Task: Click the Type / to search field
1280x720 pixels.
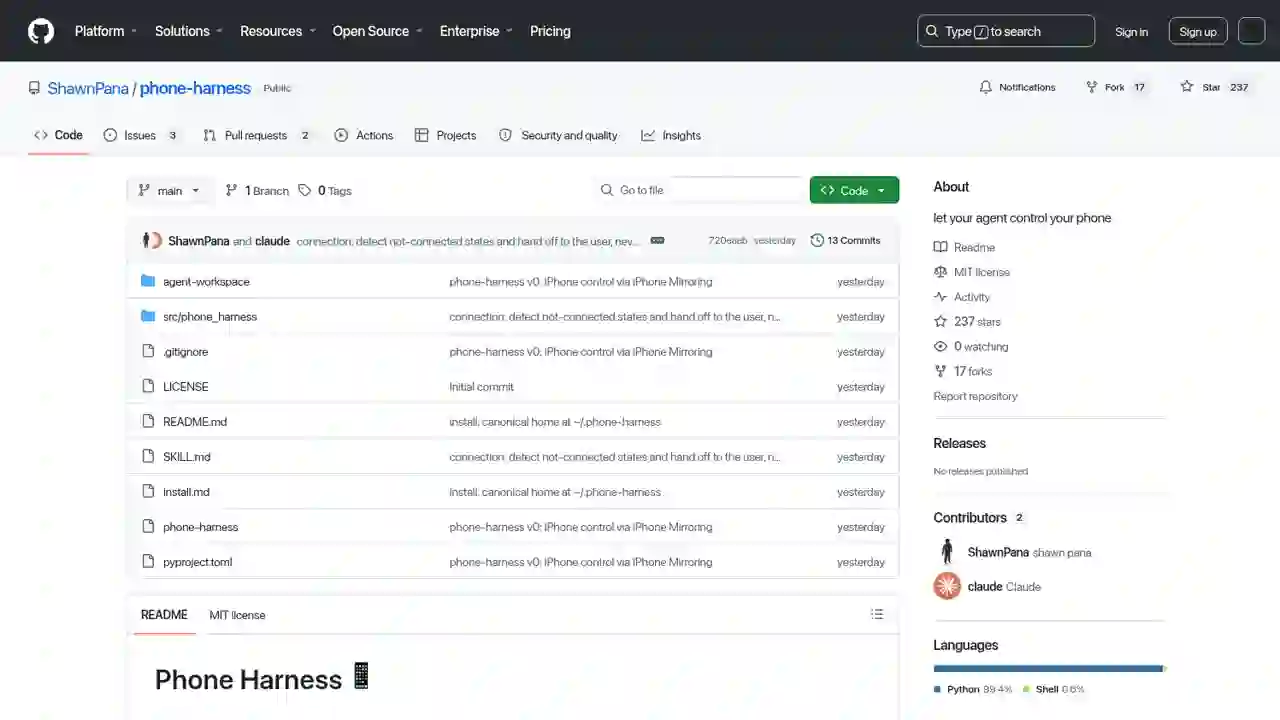Action: pos(1006,31)
